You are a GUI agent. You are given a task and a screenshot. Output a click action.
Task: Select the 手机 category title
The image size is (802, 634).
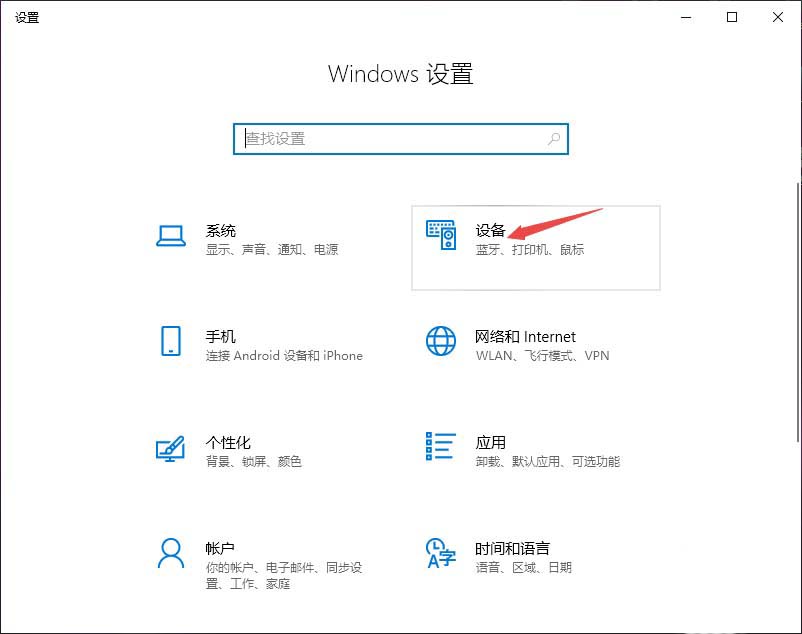[220, 336]
